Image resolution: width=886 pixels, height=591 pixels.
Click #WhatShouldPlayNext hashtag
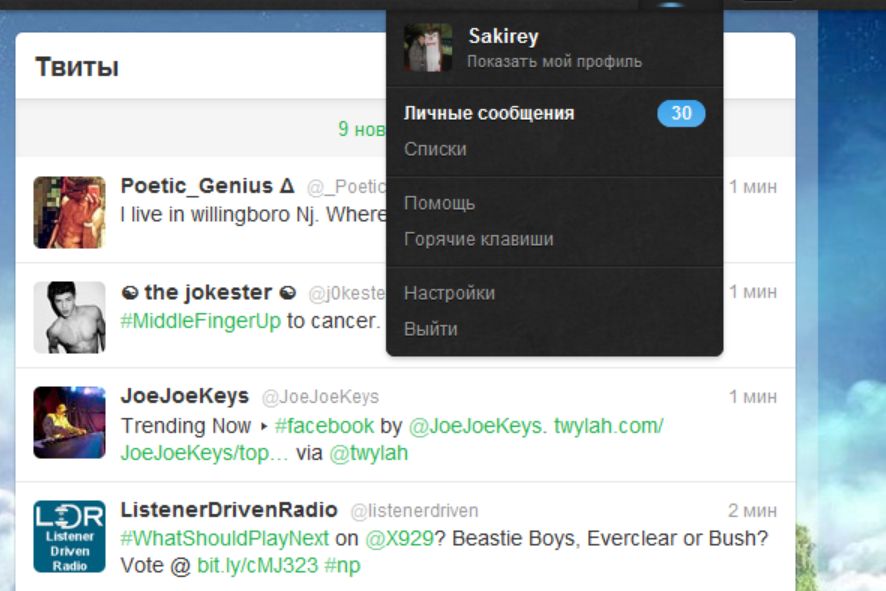click(x=224, y=538)
